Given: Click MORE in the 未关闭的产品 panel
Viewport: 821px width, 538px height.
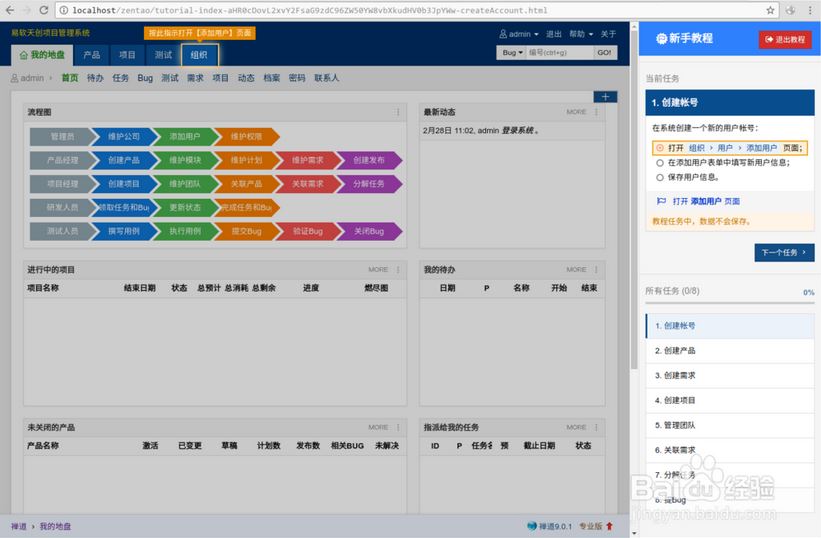Looking at the screenshot, I should [378, 428].
